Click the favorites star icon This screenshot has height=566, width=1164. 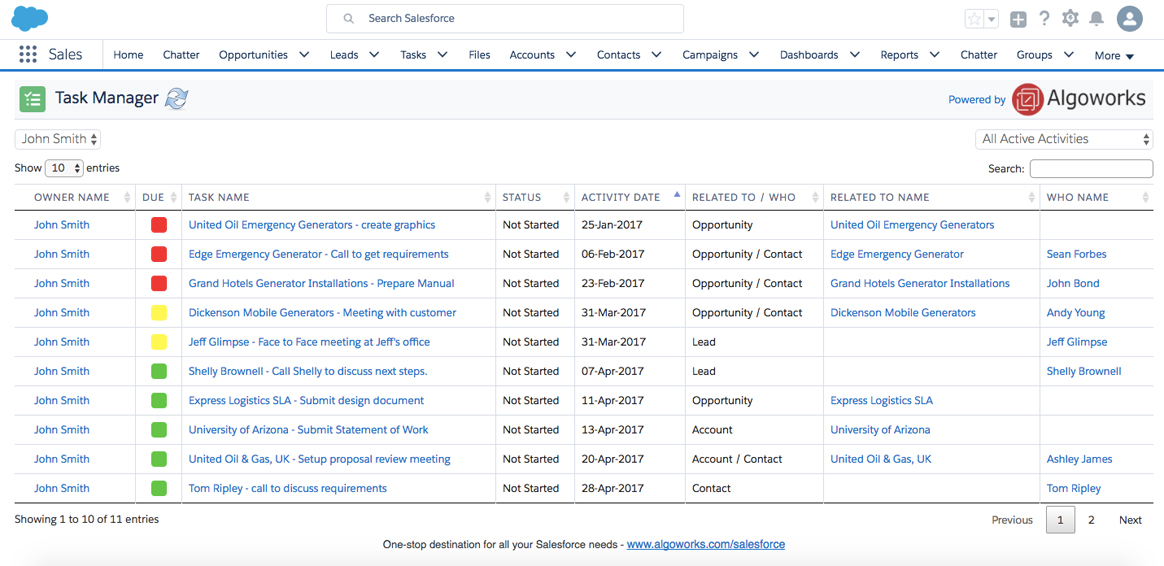974,19
